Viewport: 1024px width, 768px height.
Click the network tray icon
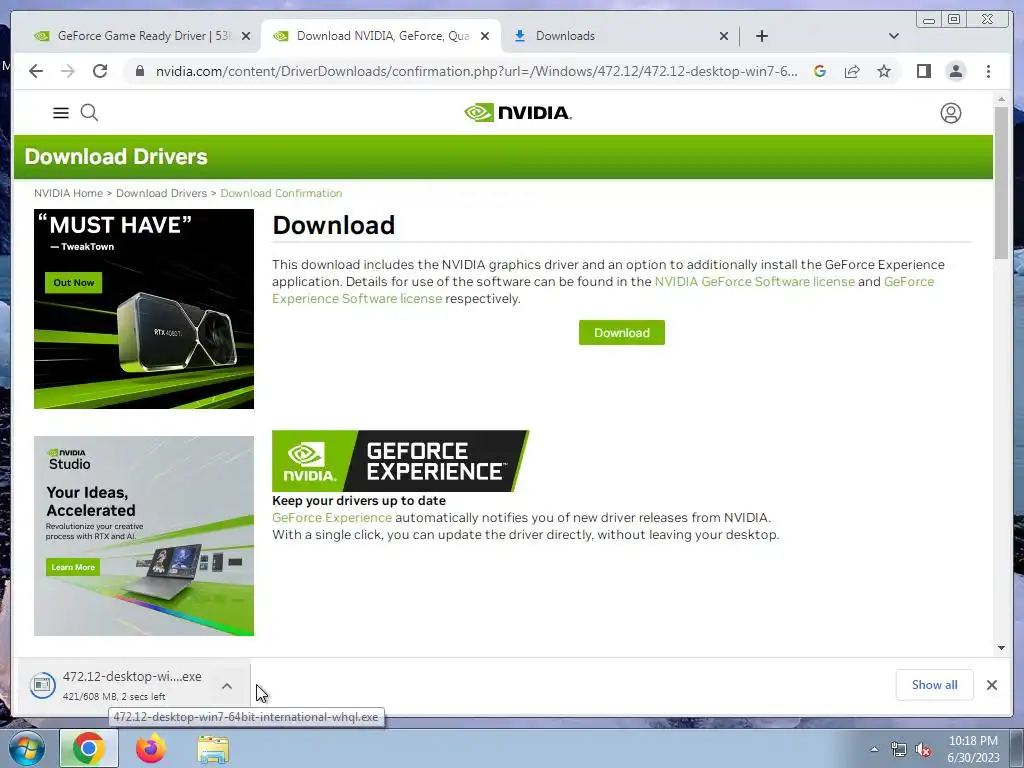899,750
